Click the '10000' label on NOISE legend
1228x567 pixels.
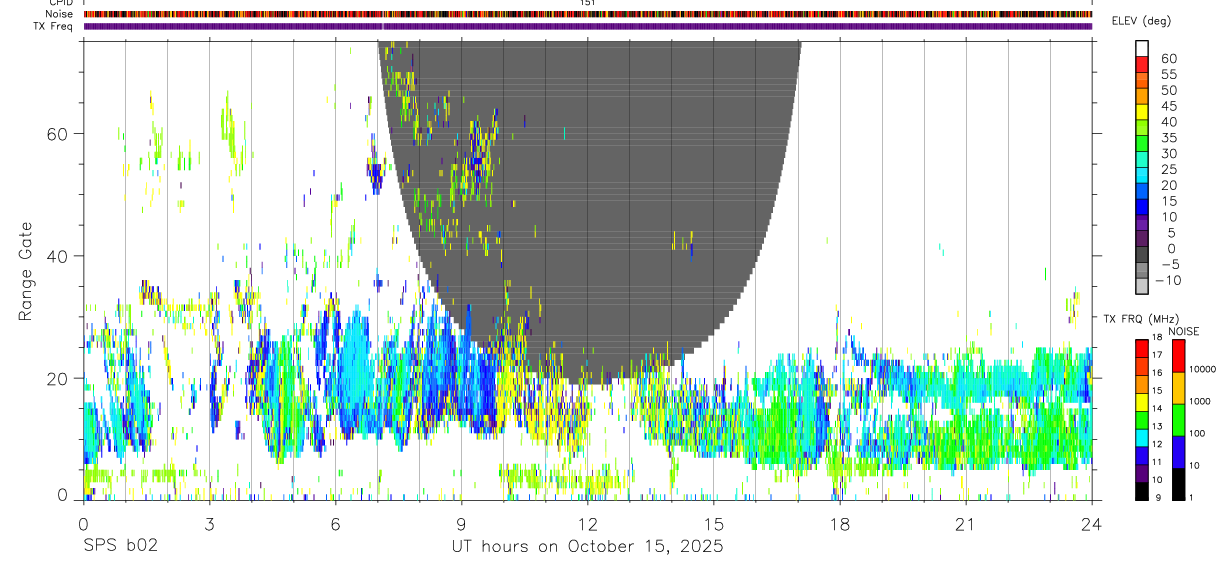[x=1201, y=369]
